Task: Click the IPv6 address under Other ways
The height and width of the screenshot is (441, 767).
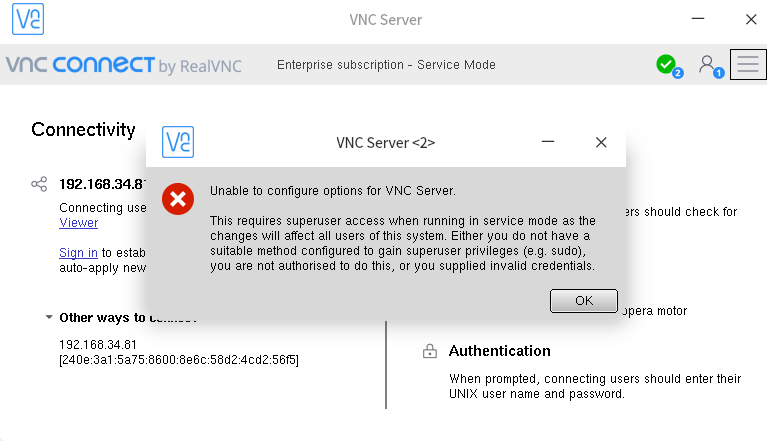Action: click(x=179, y=359)
